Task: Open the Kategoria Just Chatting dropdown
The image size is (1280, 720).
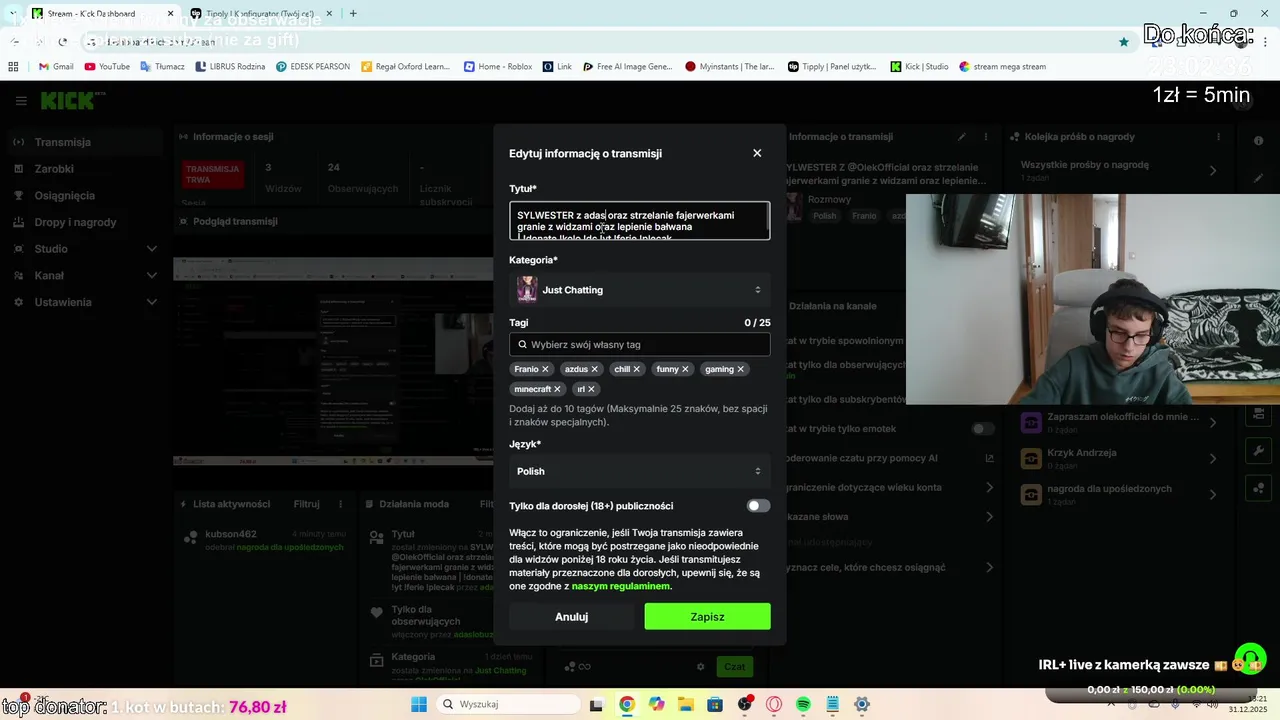Action: pos(640,290)
